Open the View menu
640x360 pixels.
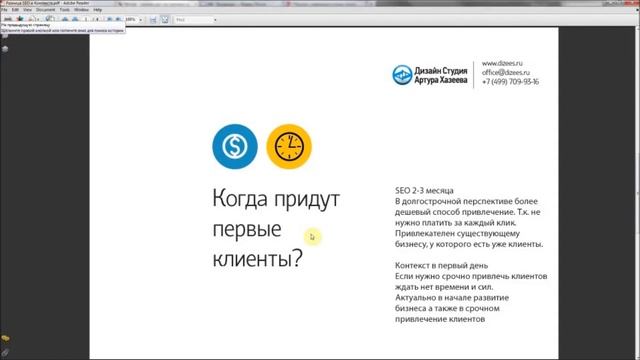(x=27, y=9)
